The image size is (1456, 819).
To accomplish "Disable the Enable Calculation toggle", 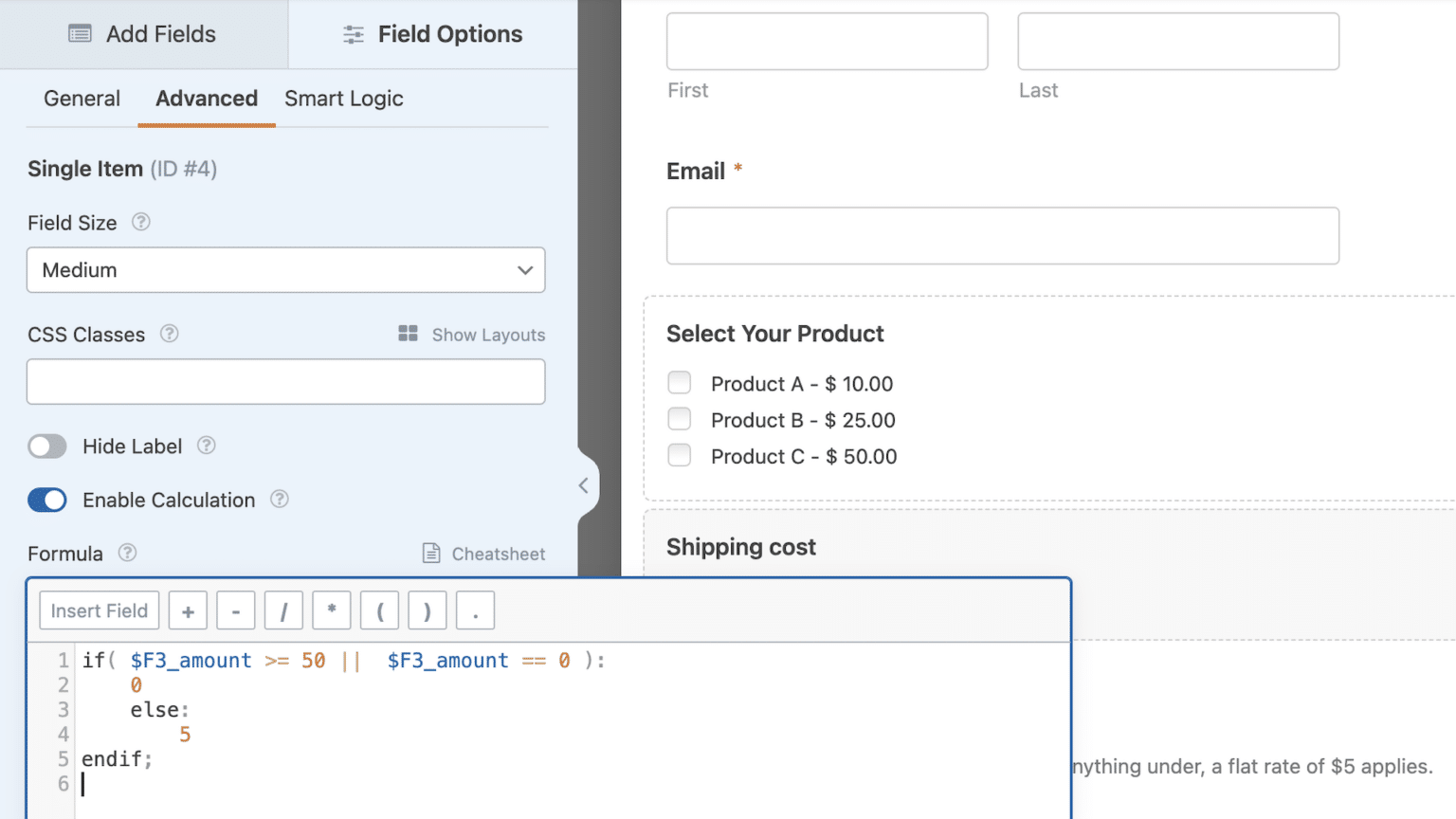I will coord(46,500).
